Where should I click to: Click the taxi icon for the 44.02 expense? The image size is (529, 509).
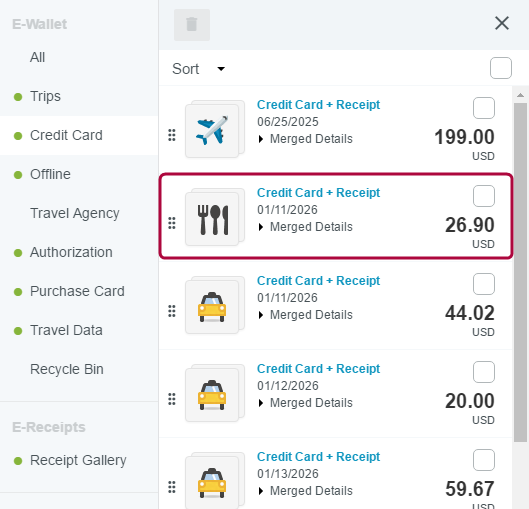[x=212, y=307]
